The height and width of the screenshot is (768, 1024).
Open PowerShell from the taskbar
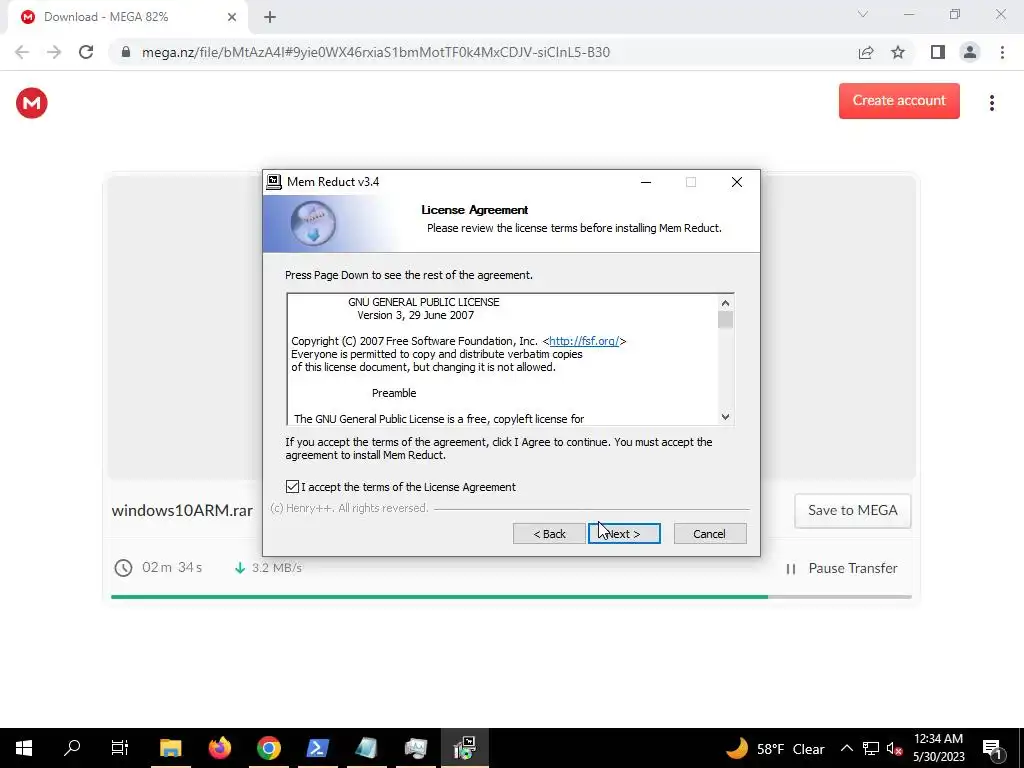pos(317,748)
